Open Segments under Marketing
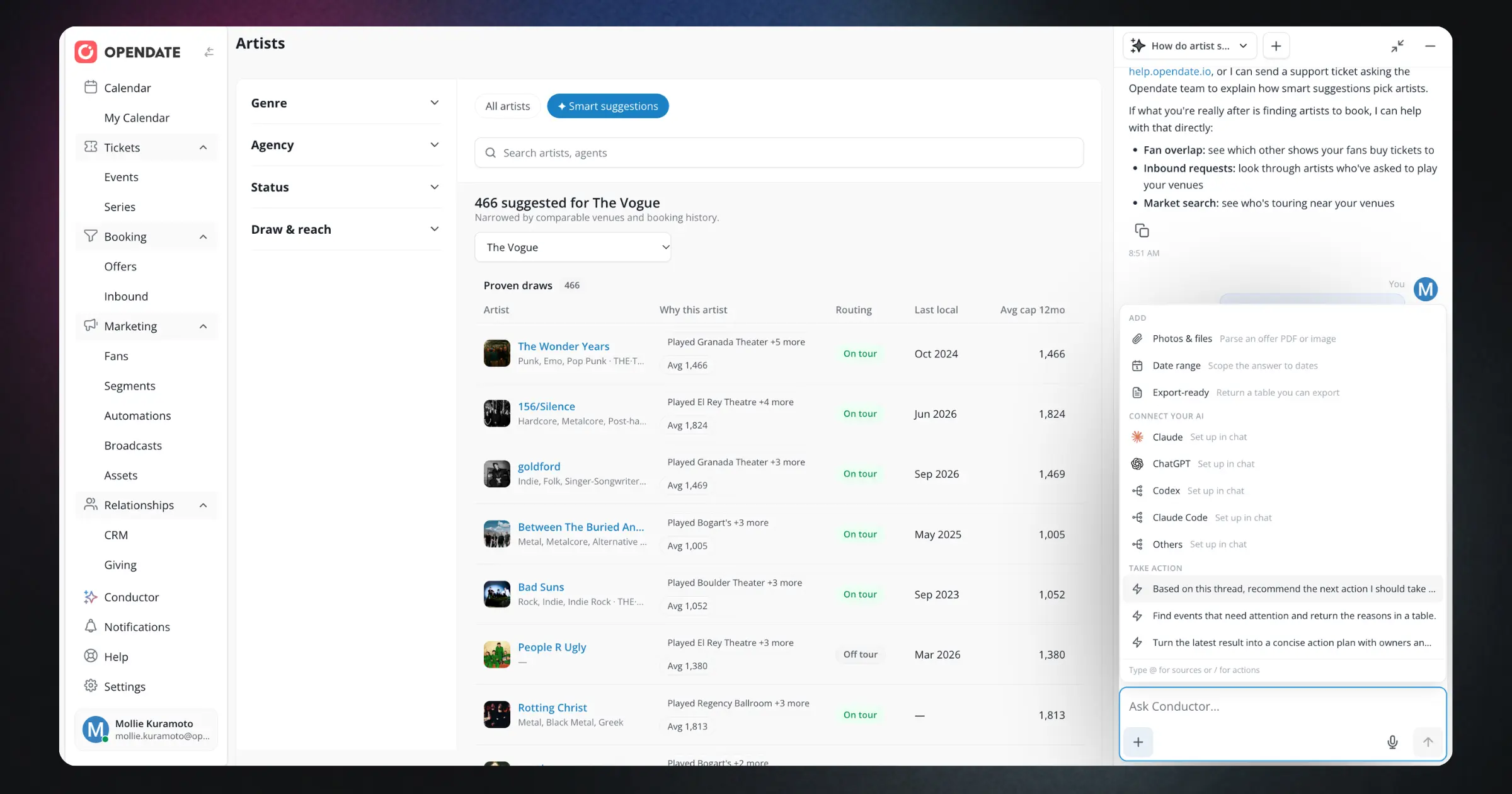This screenshot has height=794, width=1512. pyautogui.click(x=130, y=386)
